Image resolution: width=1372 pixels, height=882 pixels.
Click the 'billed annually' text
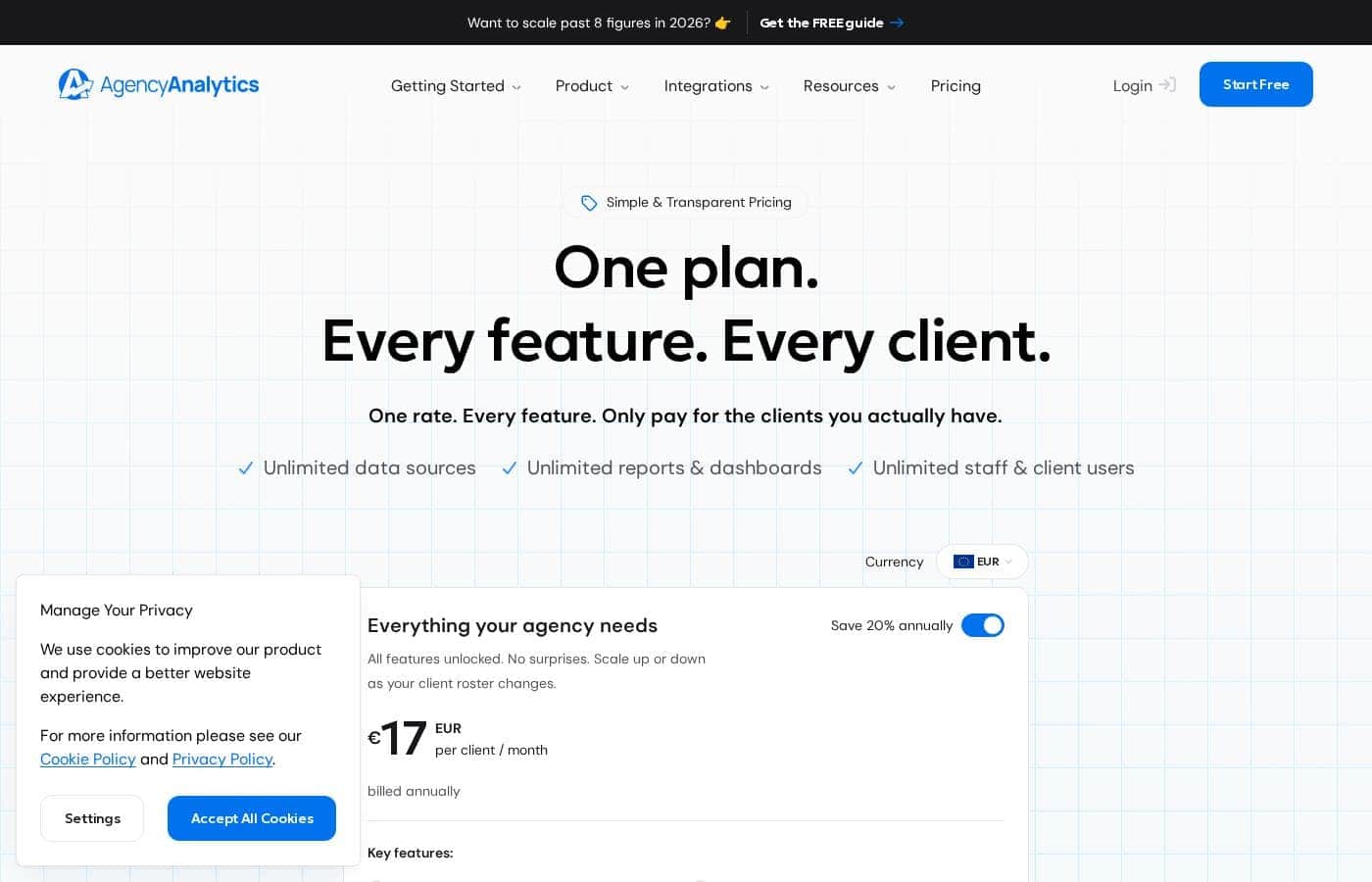(x=414, y=791)
